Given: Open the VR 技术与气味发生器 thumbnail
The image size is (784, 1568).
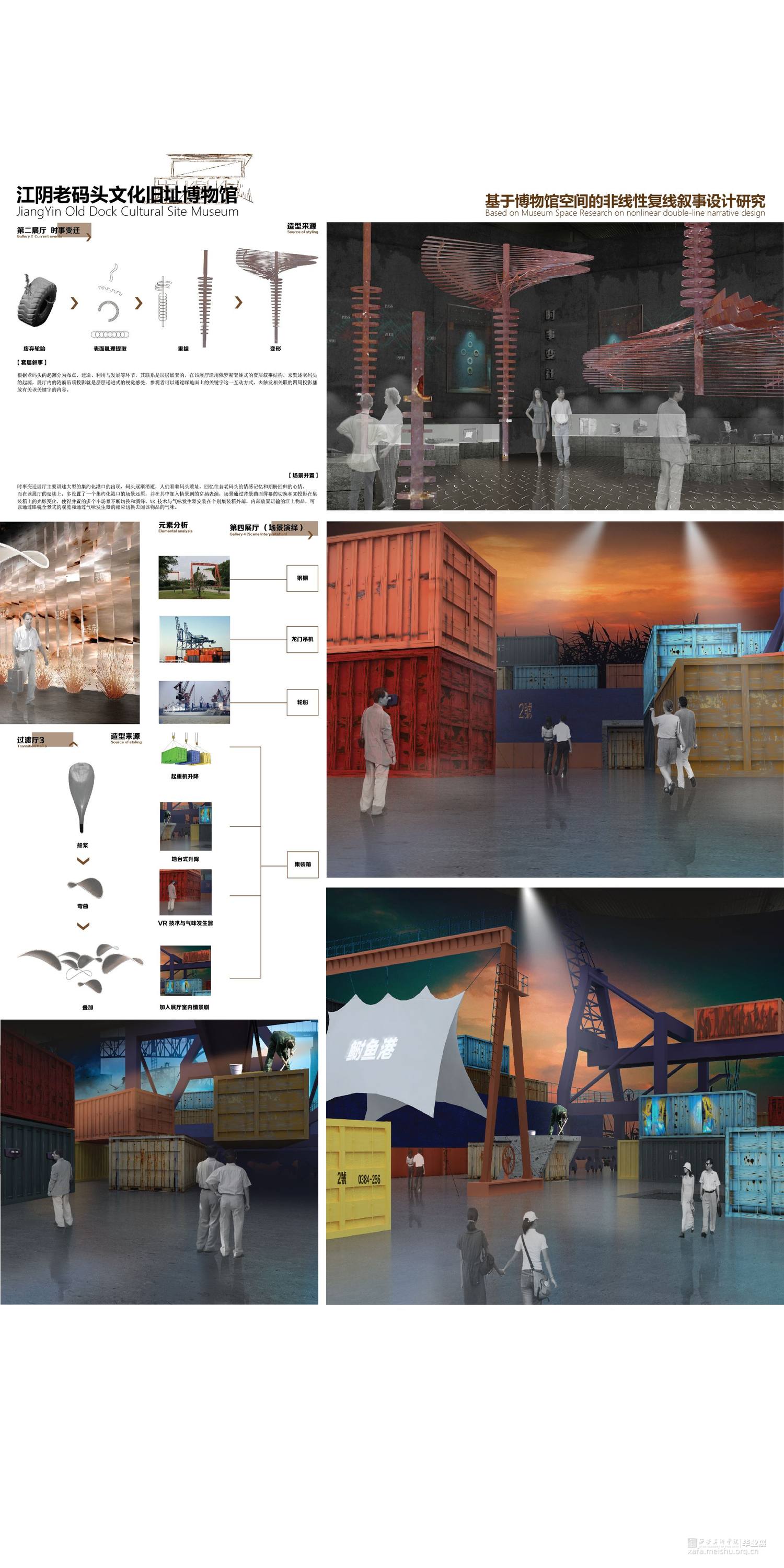Looking at the screenshot, I should [185, 892].
